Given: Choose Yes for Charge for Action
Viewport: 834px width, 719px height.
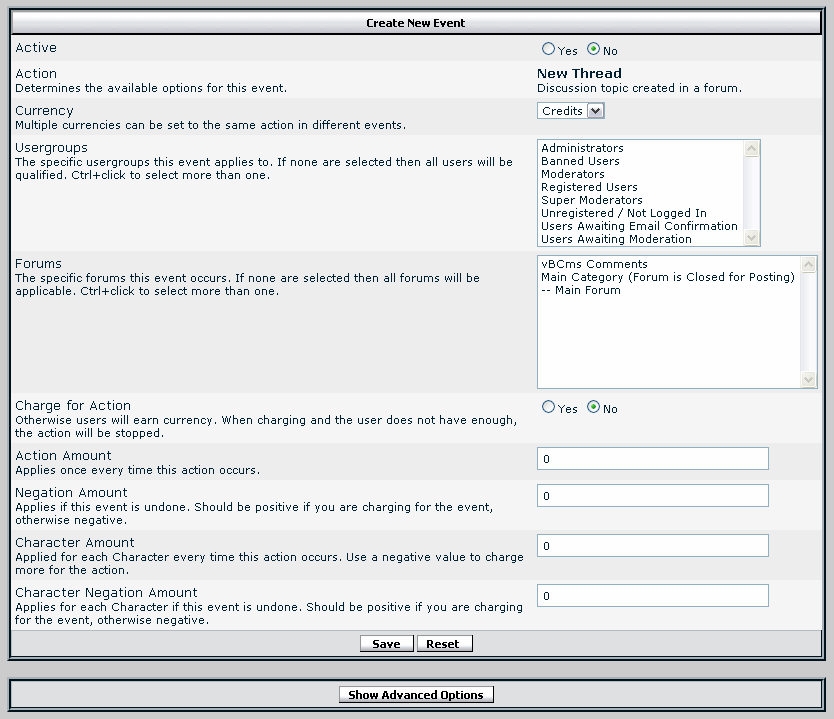Looking at the screenshot, I should (x=548, y=407).
